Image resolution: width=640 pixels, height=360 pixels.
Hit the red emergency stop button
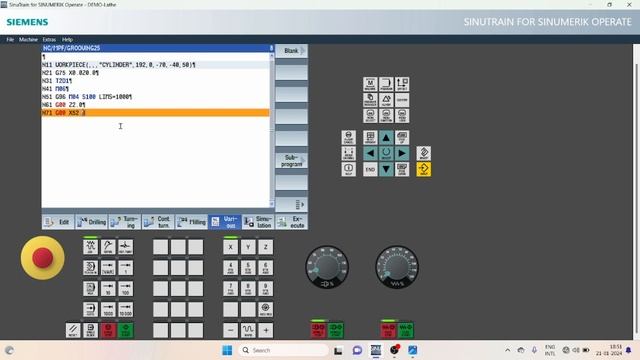point(42,258)
